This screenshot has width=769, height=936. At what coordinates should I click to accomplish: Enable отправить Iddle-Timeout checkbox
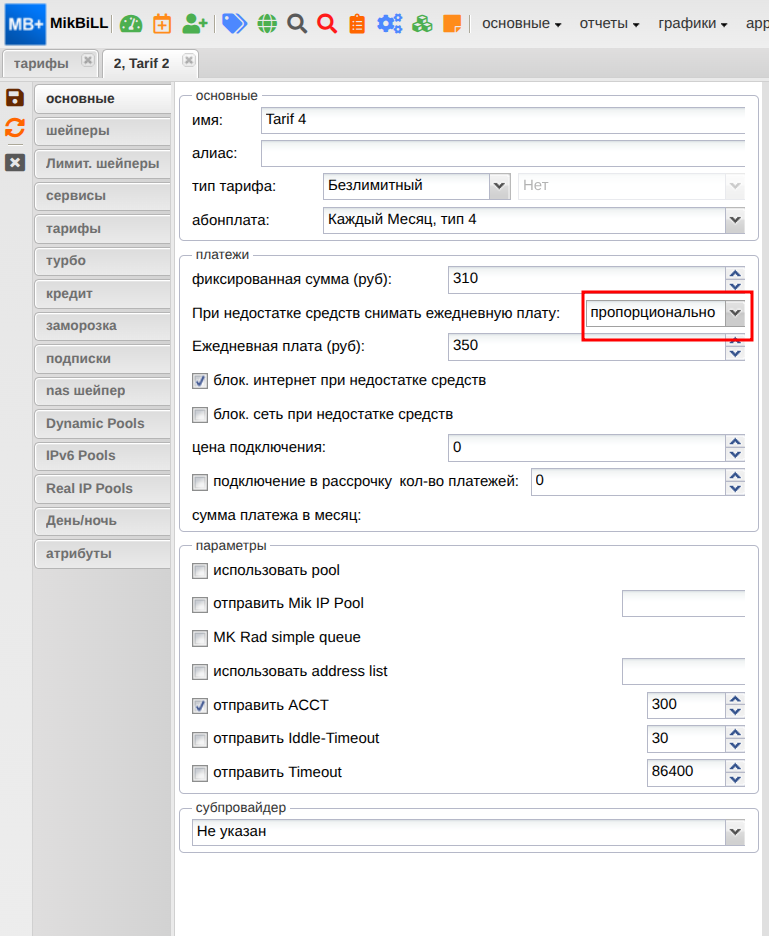coord(199,740)
